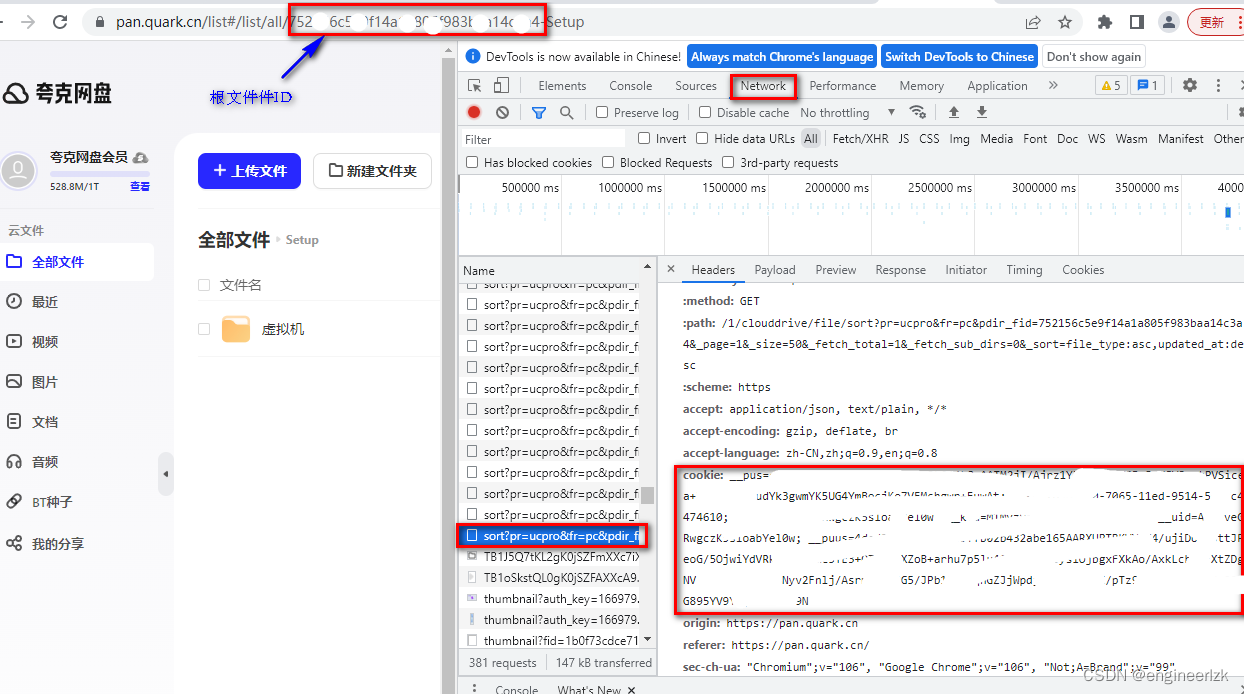Click Always match Chrome's language button
This screenshot has width=1244, height=694.
click(782, 57)
